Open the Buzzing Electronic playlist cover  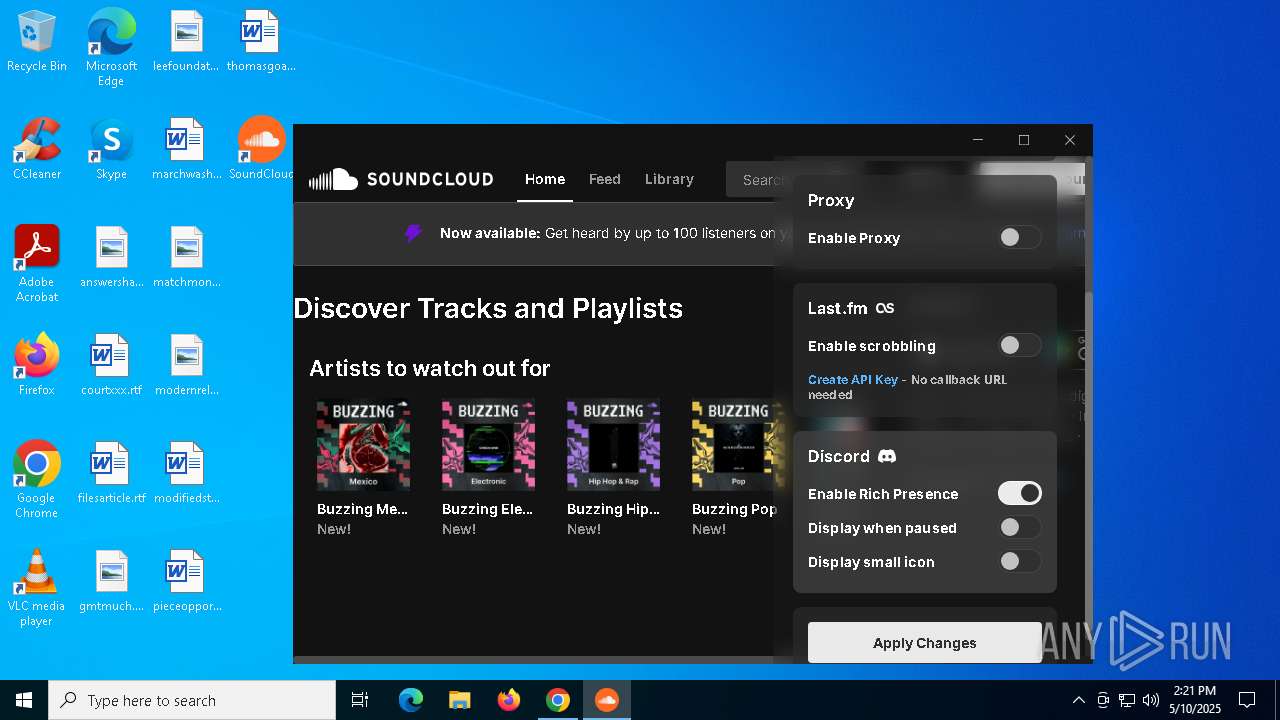[488, 445]
